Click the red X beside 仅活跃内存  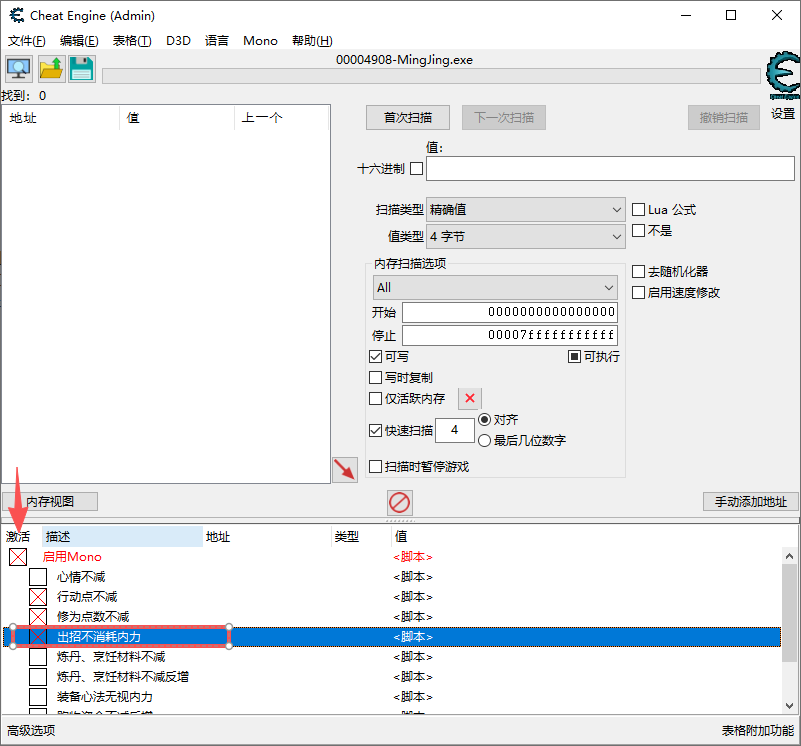470,398
